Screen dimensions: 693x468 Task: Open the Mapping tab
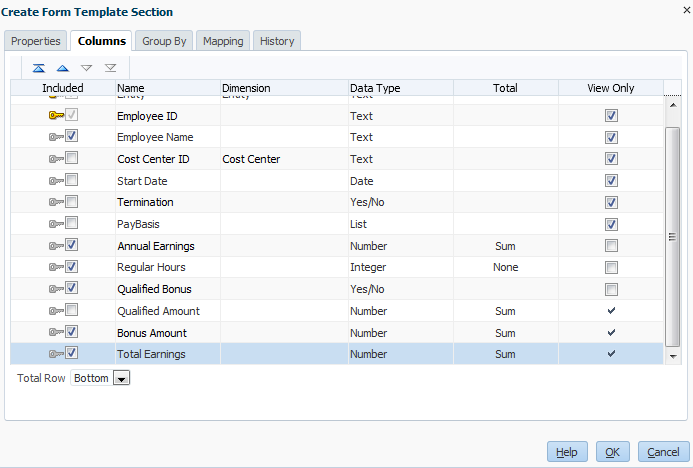click(222, 41)
